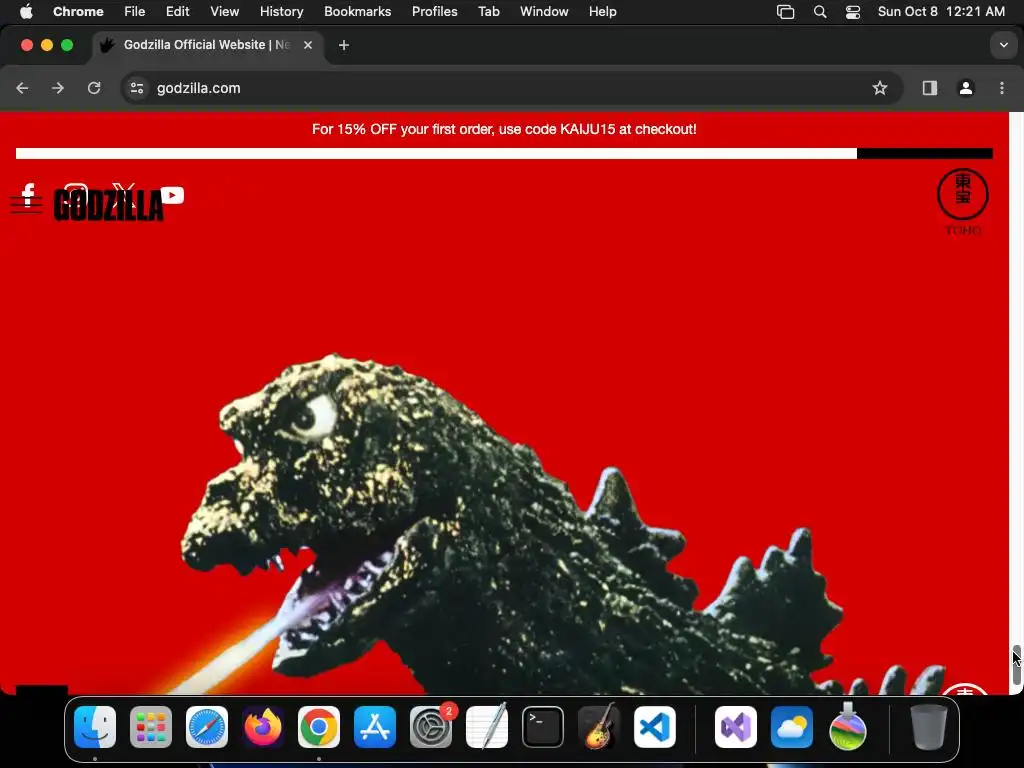Open Chrome's three-dot menu
This screenshot has height=768, width=1024.
point(1002,88)
